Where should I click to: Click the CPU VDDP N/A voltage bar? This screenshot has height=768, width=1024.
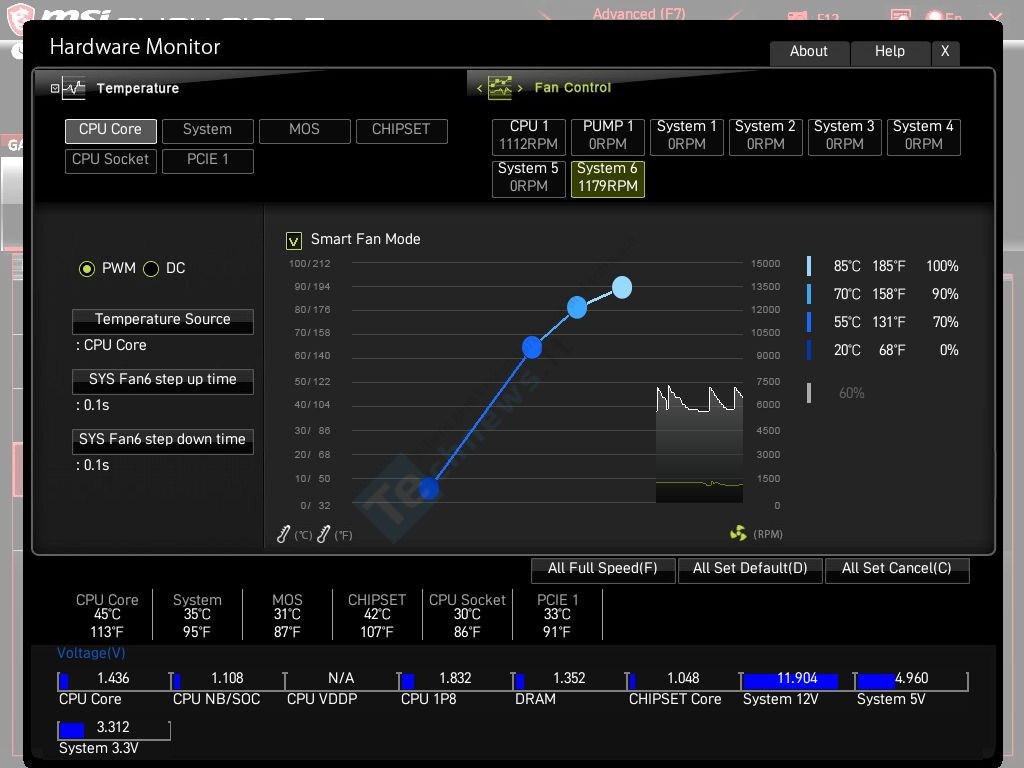pyautogui.click(x=342, y=680)
